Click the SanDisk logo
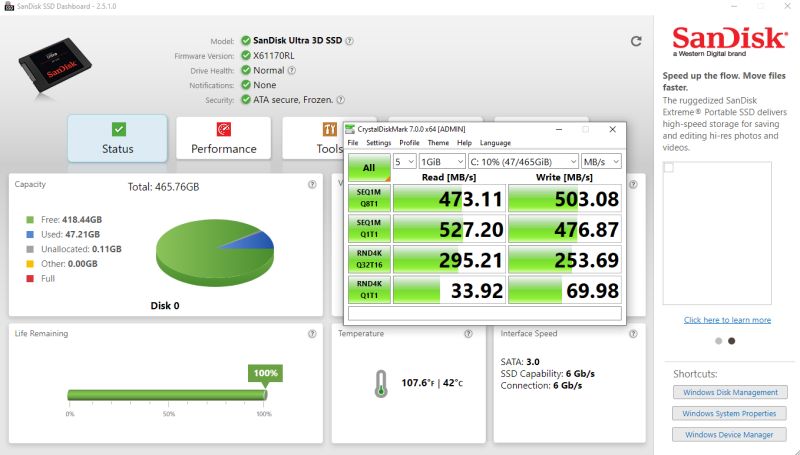The height and width of the screenshot is (455, 800). tap(730, 41)
